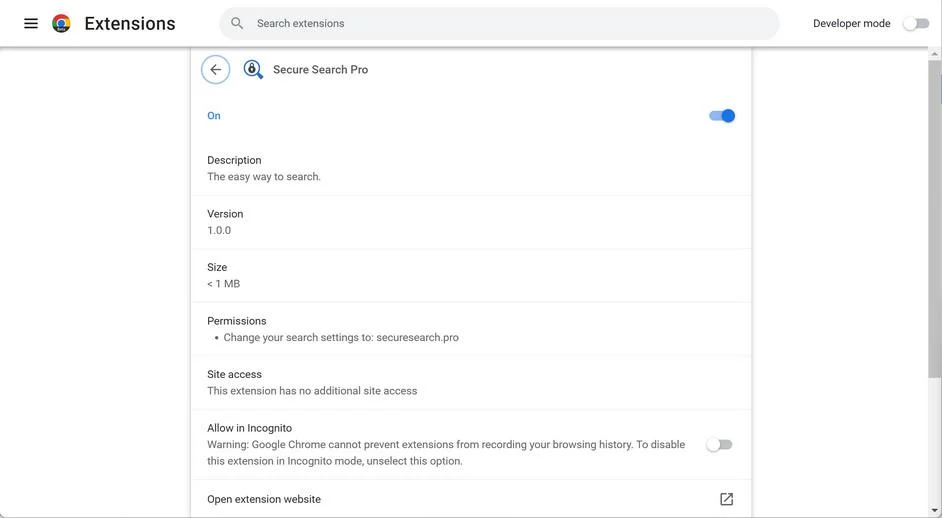Click the Developer mode label
Viewport: 942px width, 518px height.
click(x=851, y=23)
